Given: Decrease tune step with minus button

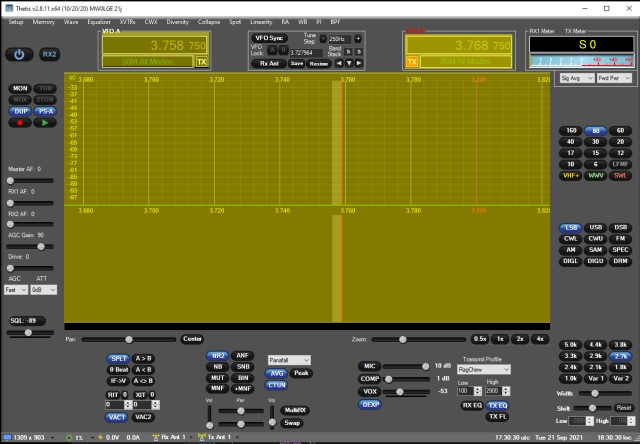Looking at the screenshot, I should (x=323, y=39).
